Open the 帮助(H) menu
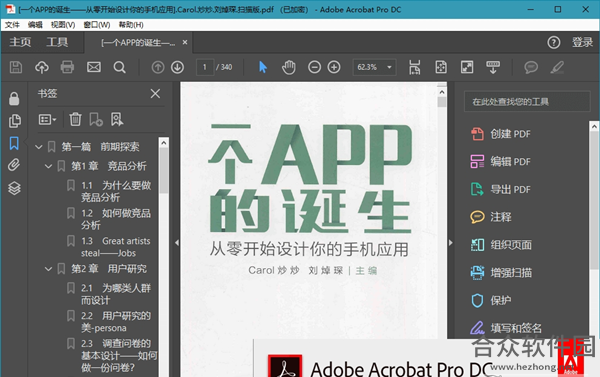 click(x=131, y=25)
